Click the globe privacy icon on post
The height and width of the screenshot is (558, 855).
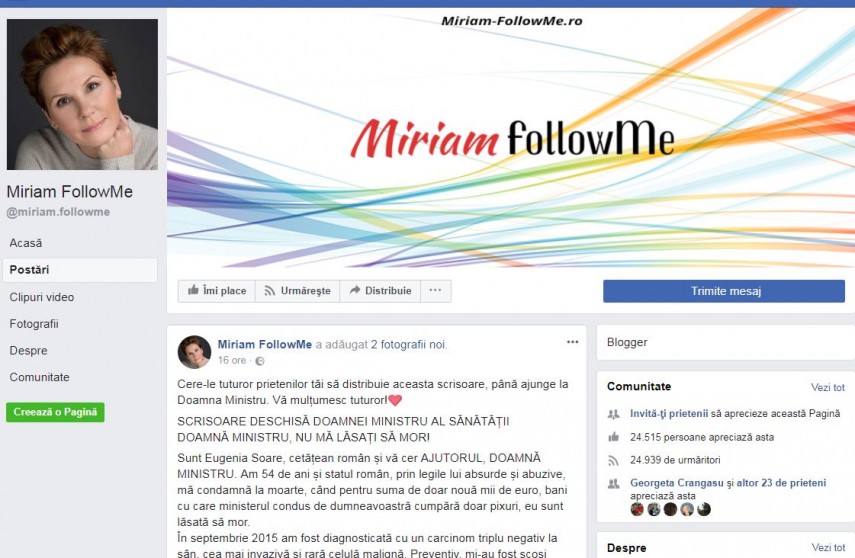pos(260,361)
